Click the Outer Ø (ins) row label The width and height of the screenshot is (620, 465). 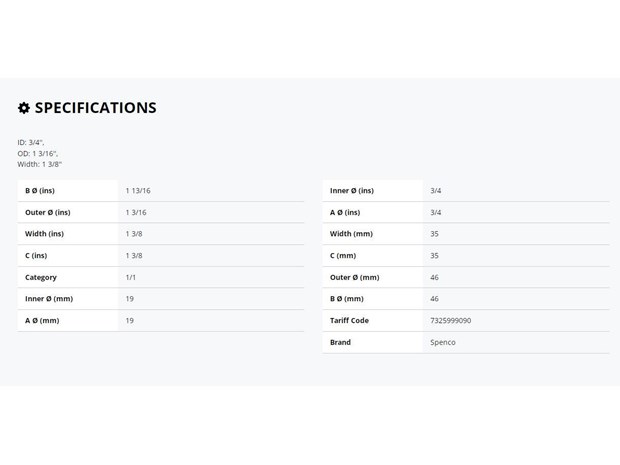point(48,212)
